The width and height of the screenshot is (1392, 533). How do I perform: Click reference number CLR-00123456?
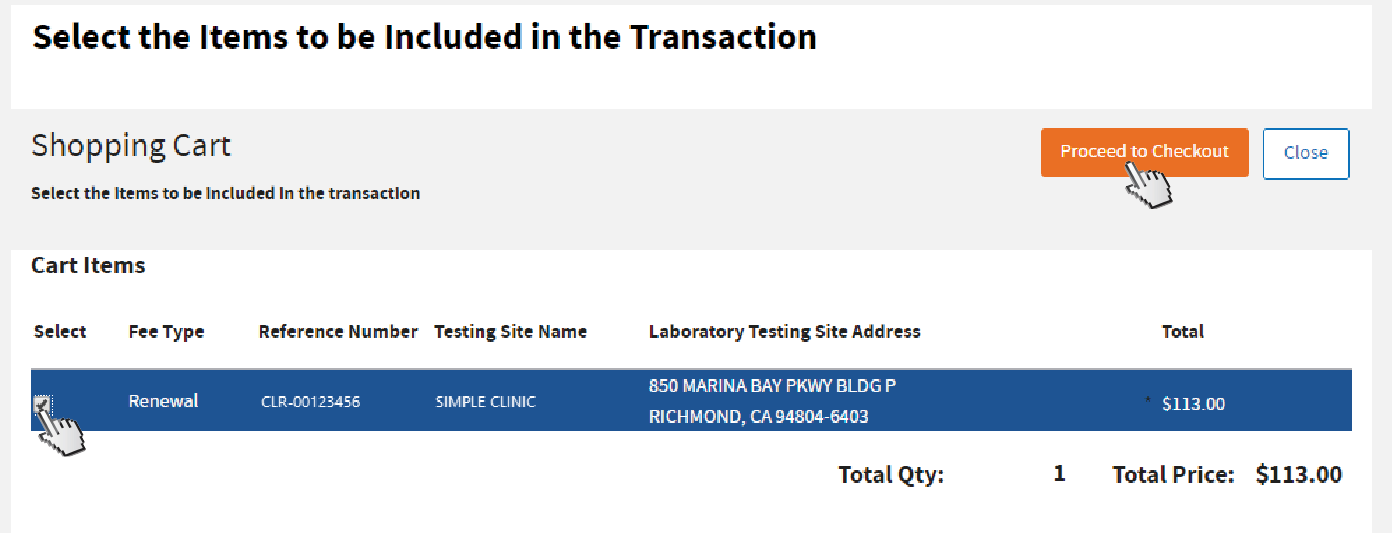(310, 402)
